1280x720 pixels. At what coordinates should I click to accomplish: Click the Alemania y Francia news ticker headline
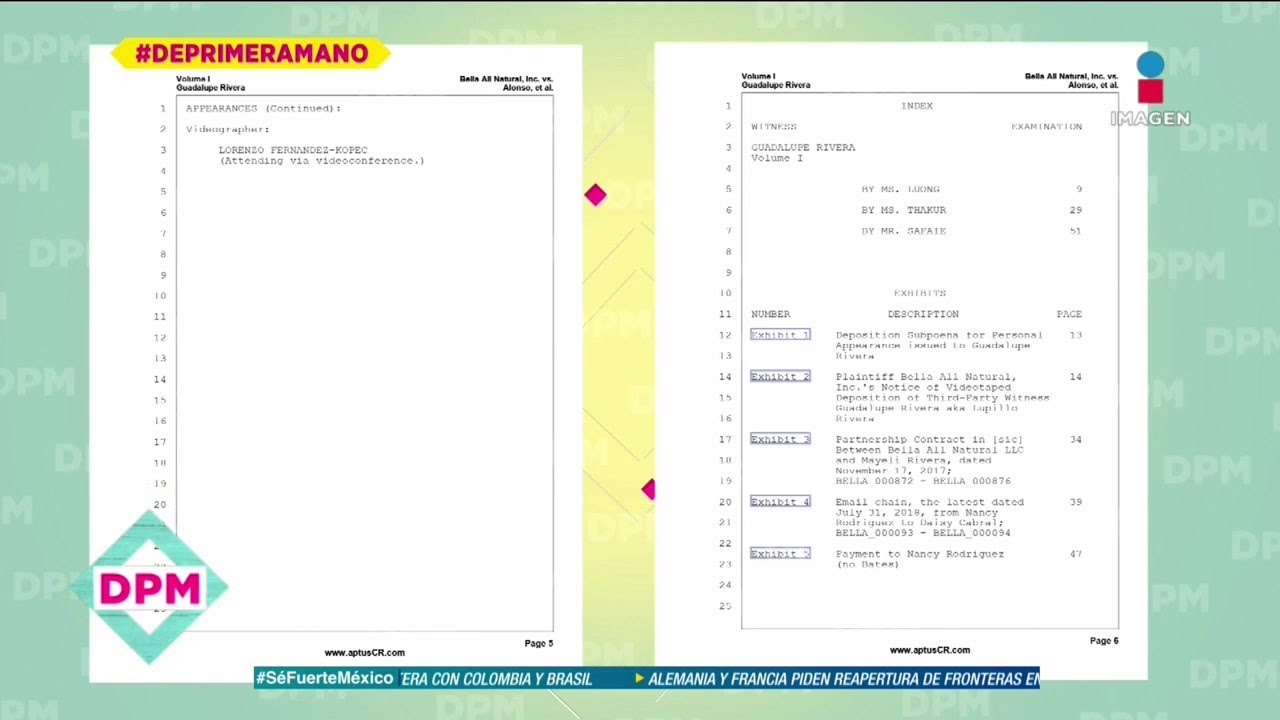point(843,679)
